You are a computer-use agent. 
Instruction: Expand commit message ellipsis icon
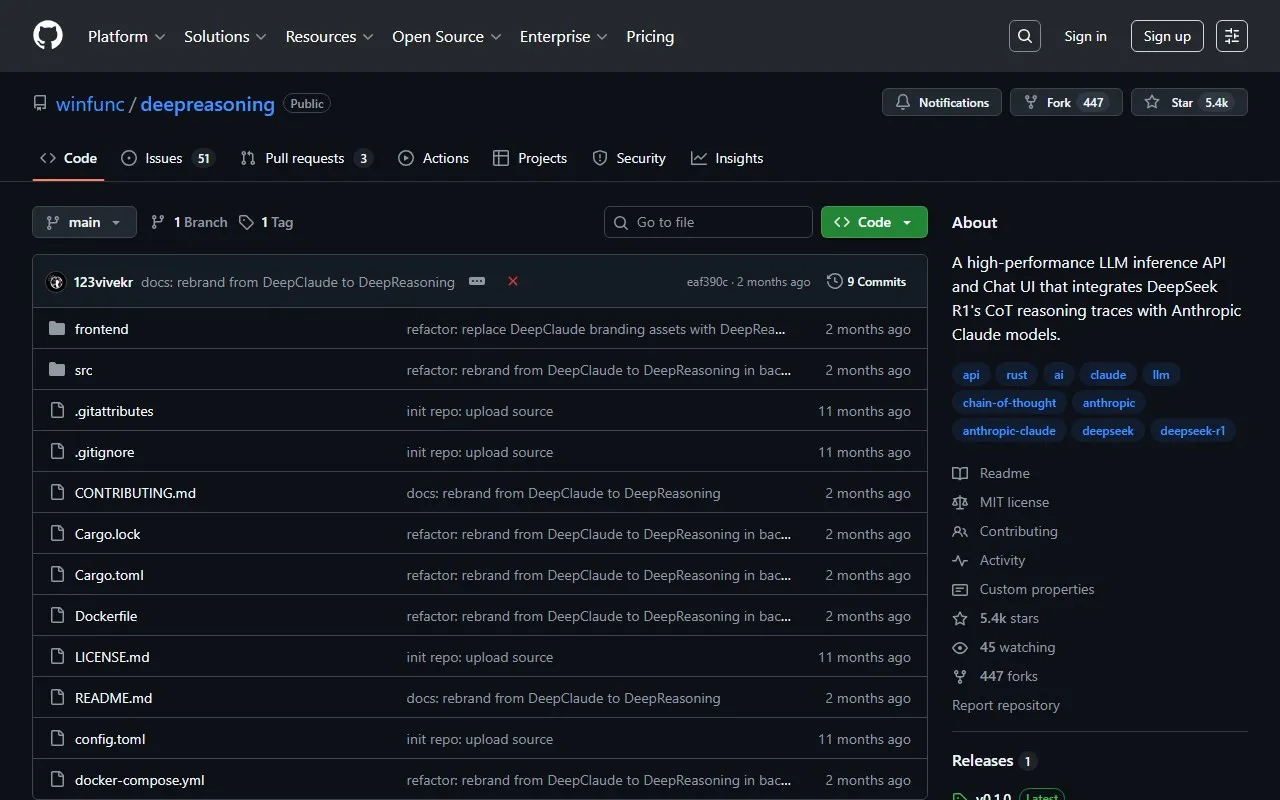pos(477,282)
